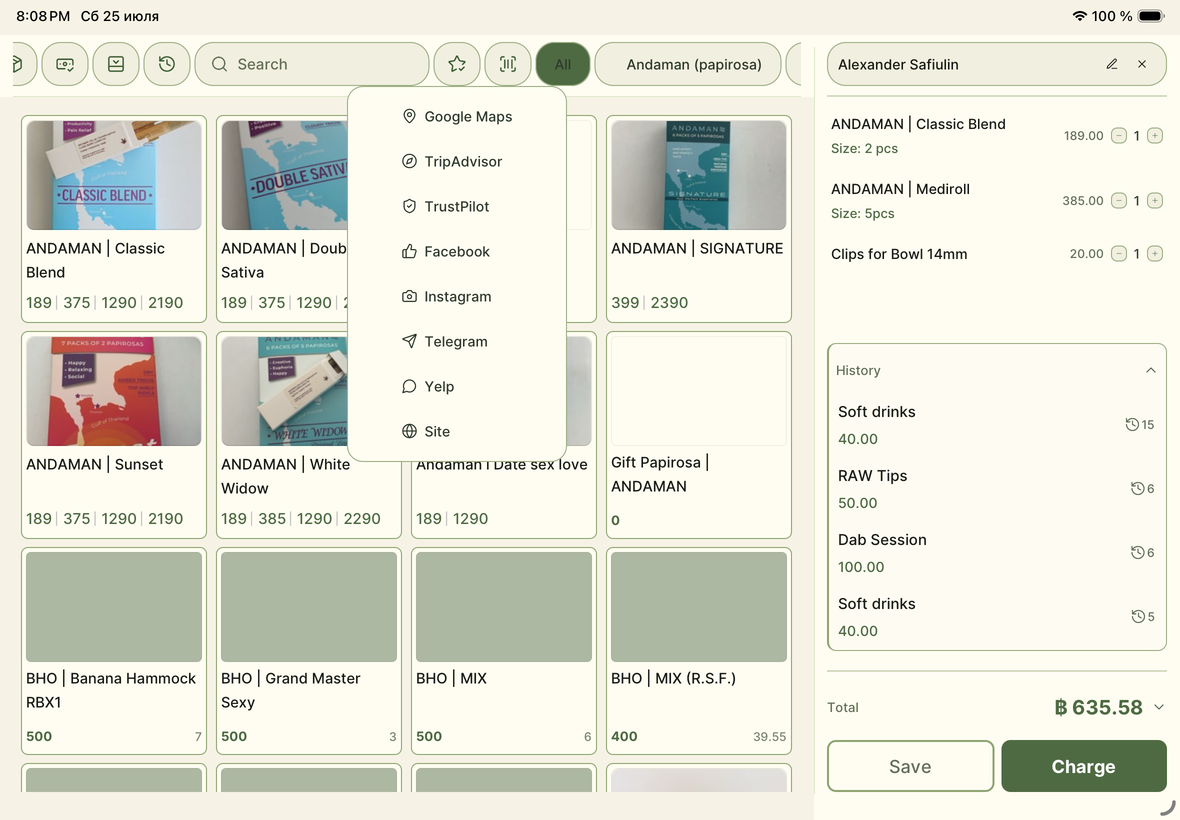Open the cash payment check icon

click(65, 65)
